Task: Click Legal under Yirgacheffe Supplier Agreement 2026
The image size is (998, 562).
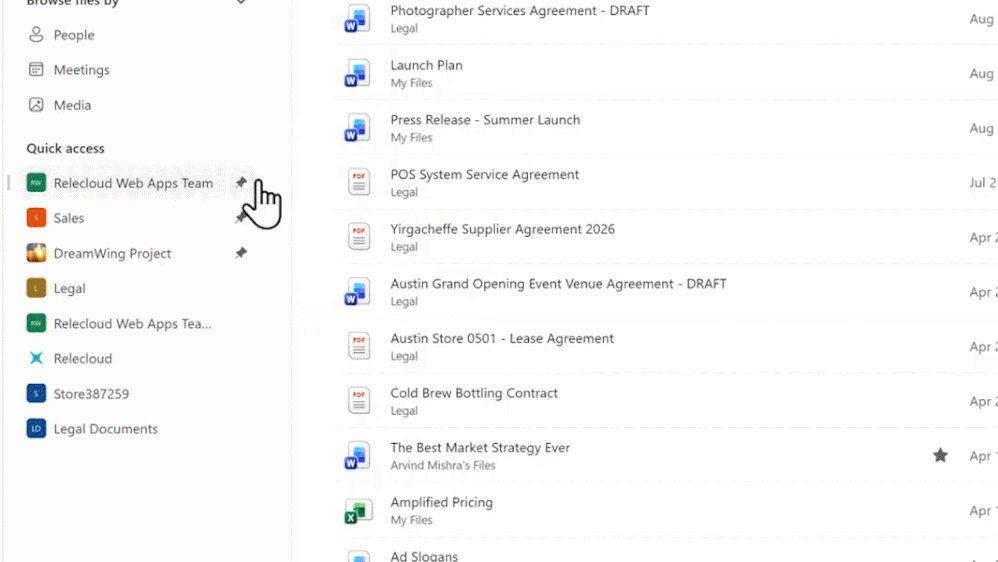Action: [x=404, y=247]
